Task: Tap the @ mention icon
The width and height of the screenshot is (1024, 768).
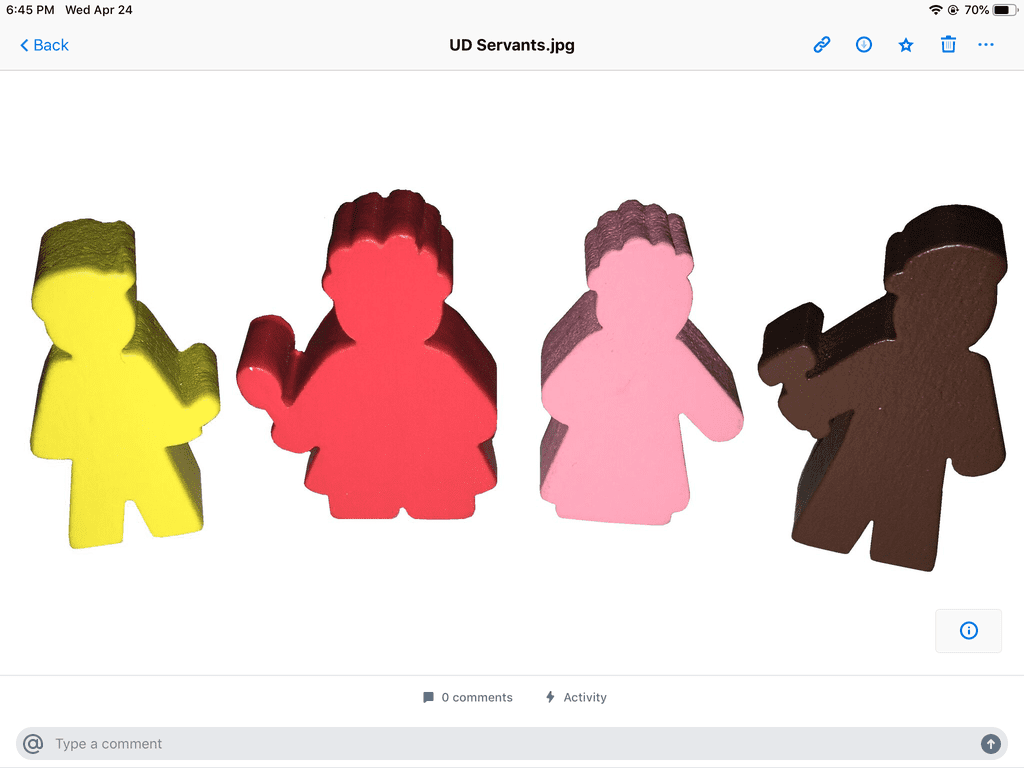Action: click(x=33, y=744)
